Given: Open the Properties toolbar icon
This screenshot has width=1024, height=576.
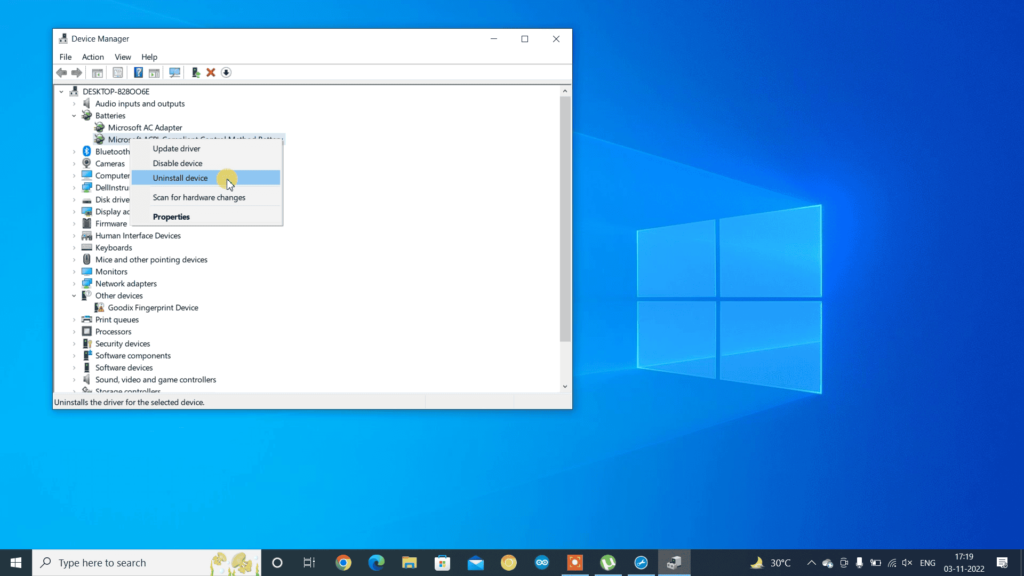Looking at the screenshot, I should pos(118,72).
